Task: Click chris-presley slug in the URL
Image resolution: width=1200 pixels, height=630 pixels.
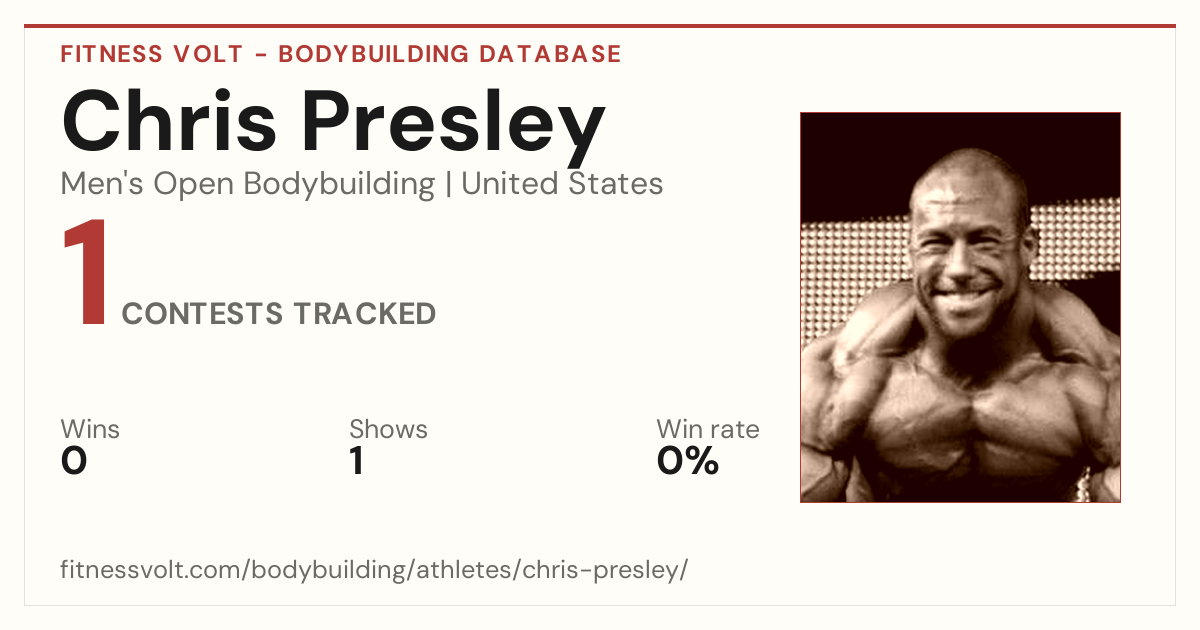Action: (606, 571)
